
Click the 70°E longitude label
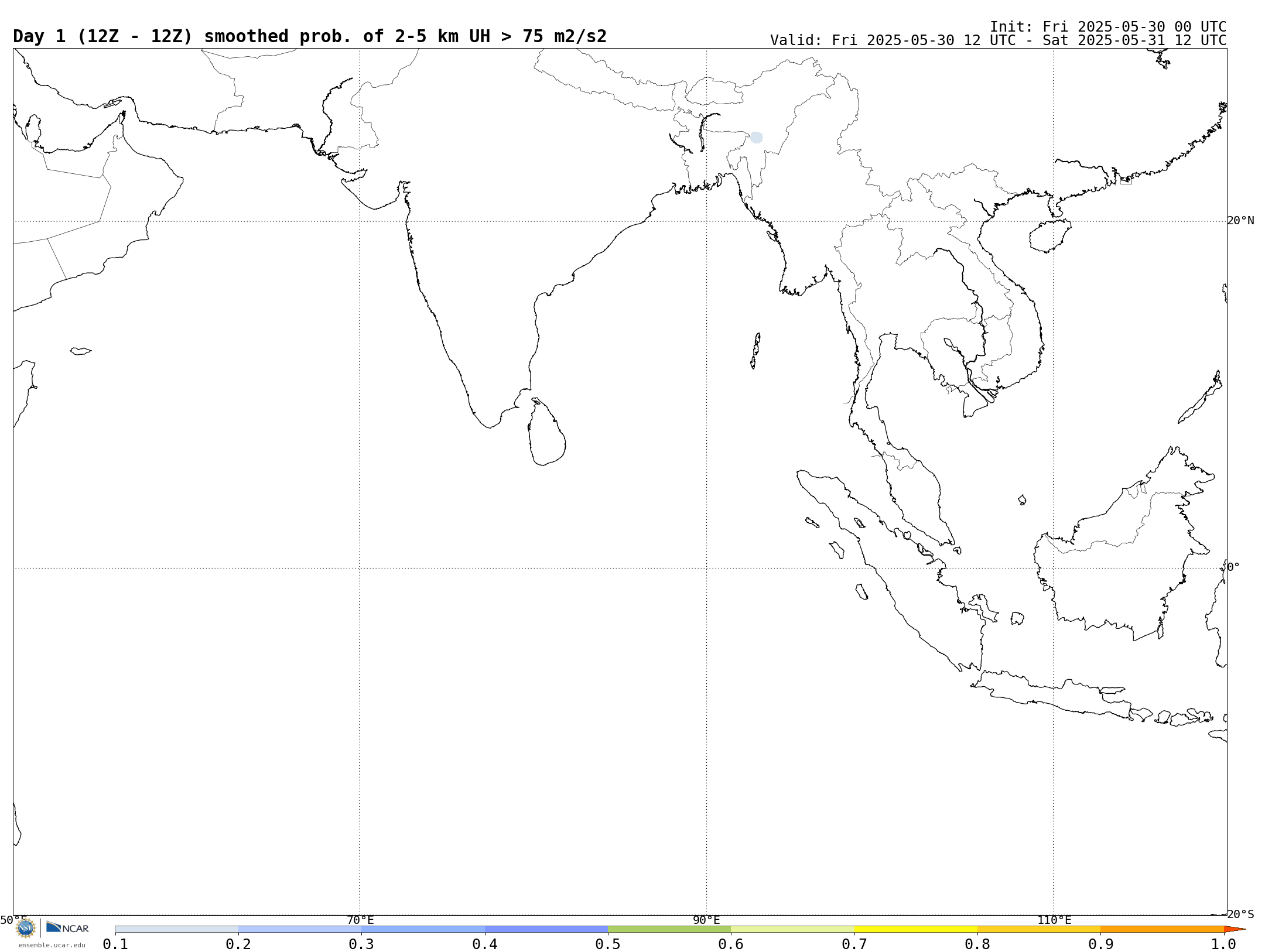point(360,920)
